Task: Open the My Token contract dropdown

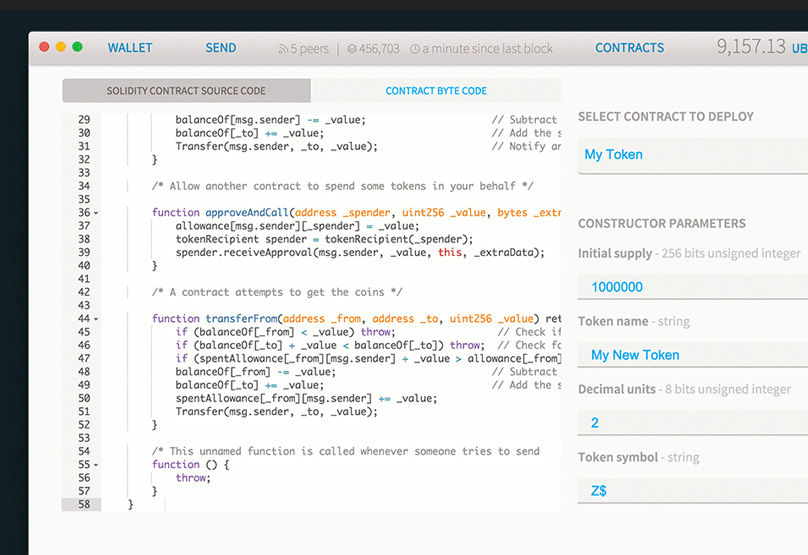Action: tap(693, 155)
